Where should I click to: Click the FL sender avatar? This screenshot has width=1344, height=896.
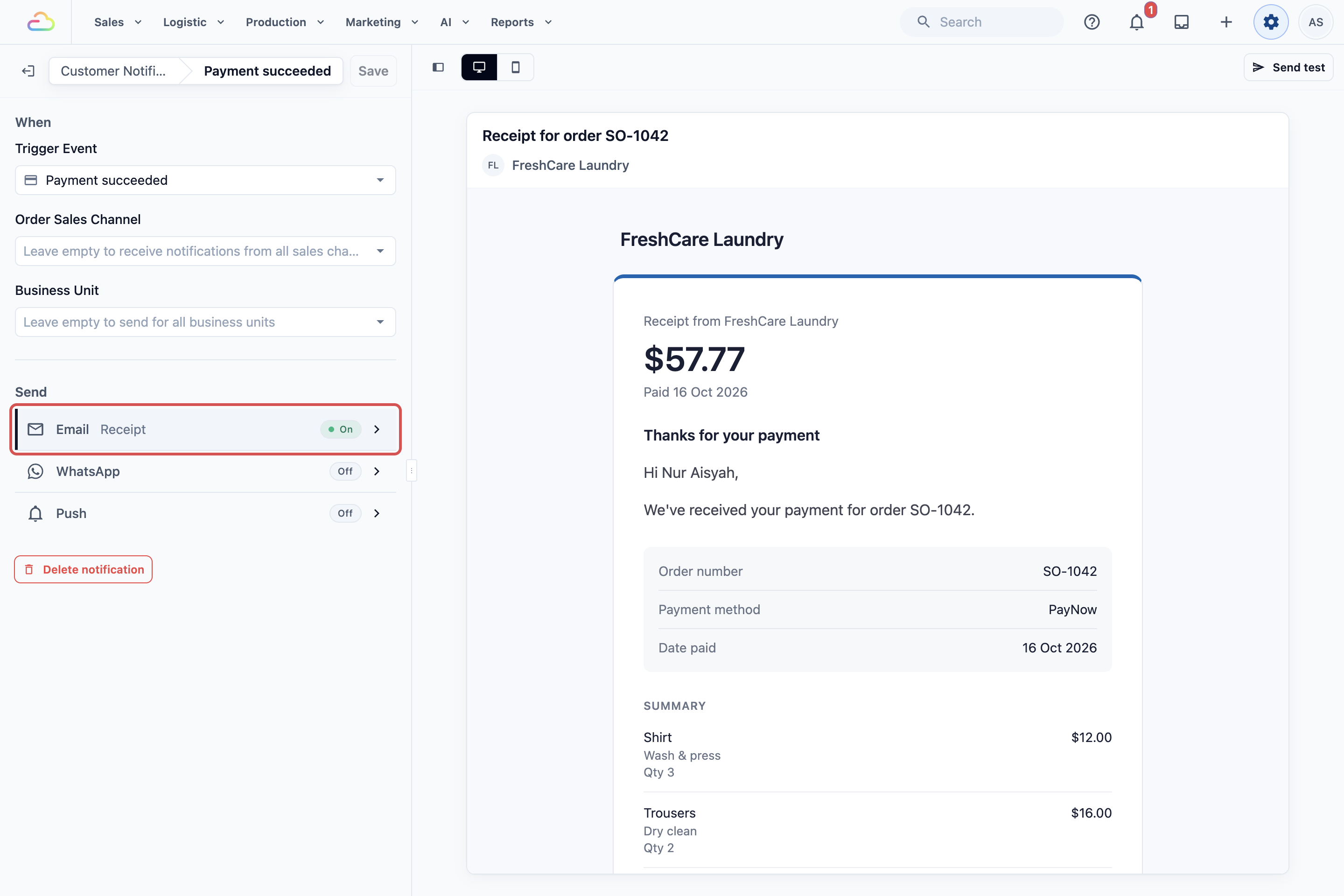[493, 165]
